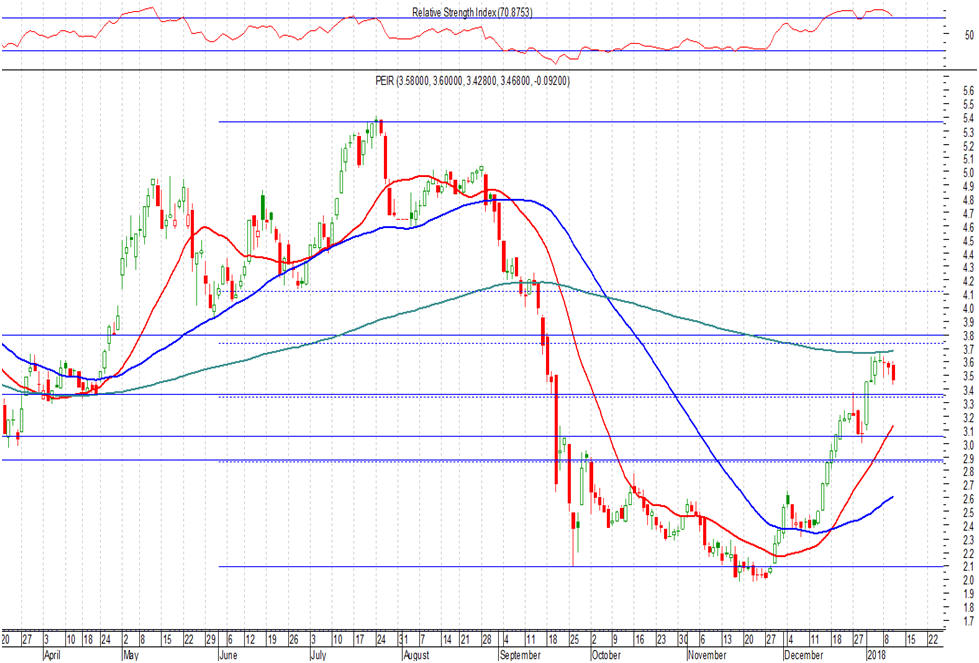The width and height of the screenshot is (979, 663).
Task: Click the final date tick 22 after 2018
Action: coord(933,639)
